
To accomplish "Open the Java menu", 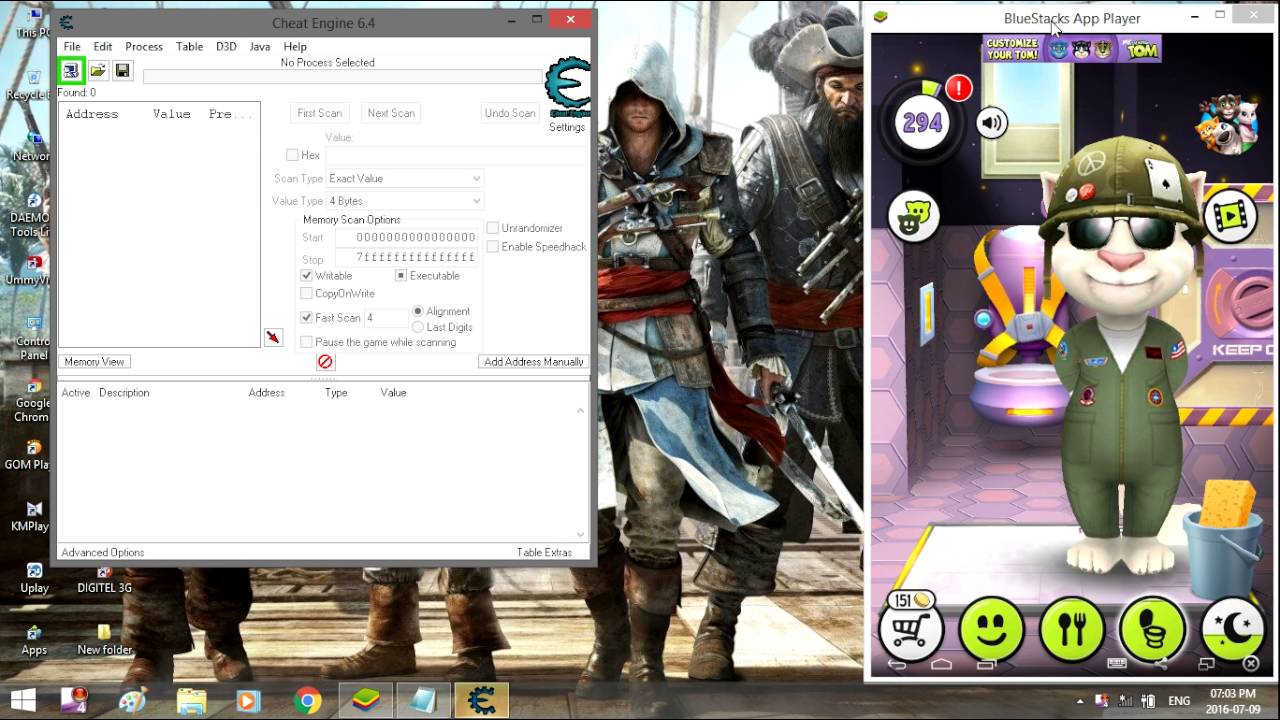I will point(260,46).
